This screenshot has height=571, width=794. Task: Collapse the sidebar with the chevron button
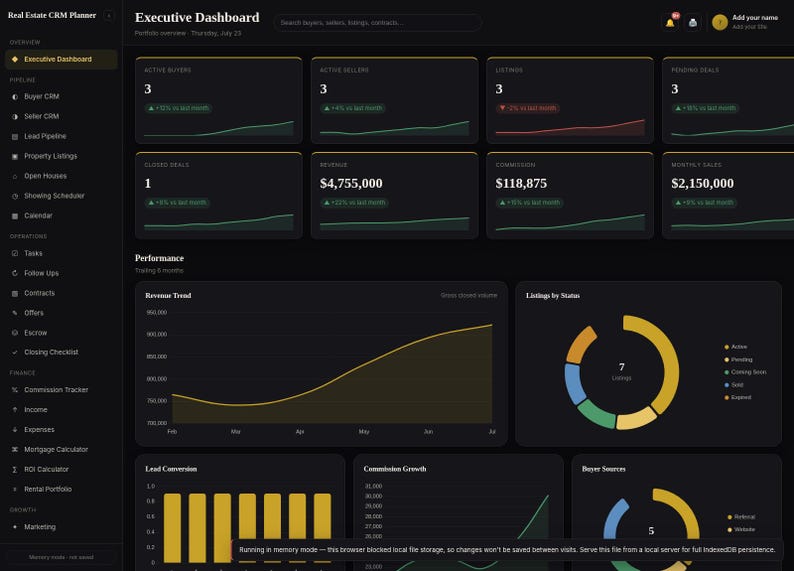108,16
